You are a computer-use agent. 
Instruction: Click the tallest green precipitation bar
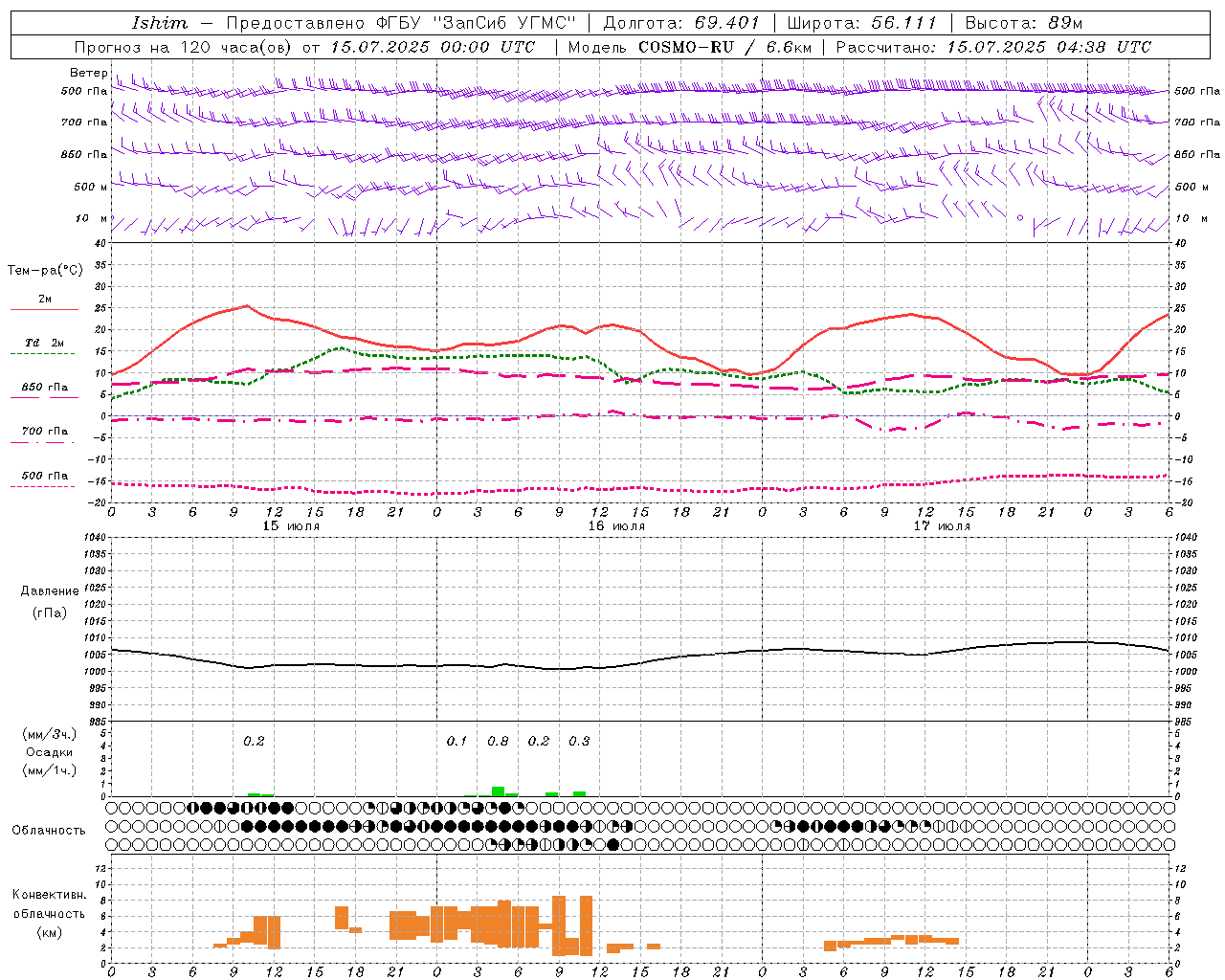[498, 791]
